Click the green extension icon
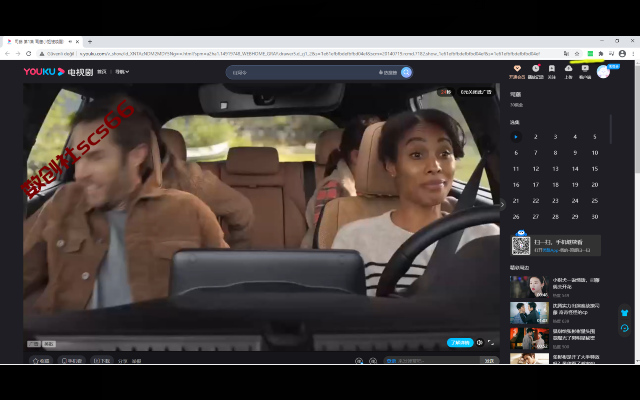640x400 pixels. 590,53
